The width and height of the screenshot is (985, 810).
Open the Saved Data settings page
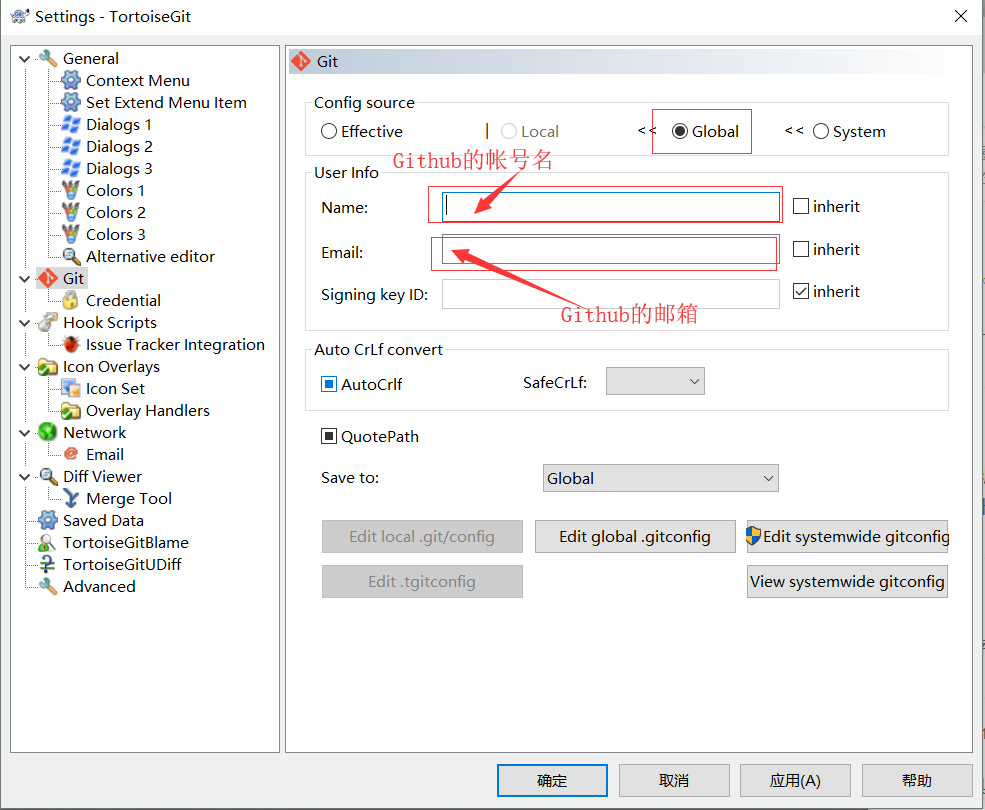click(x=103, y=521)
